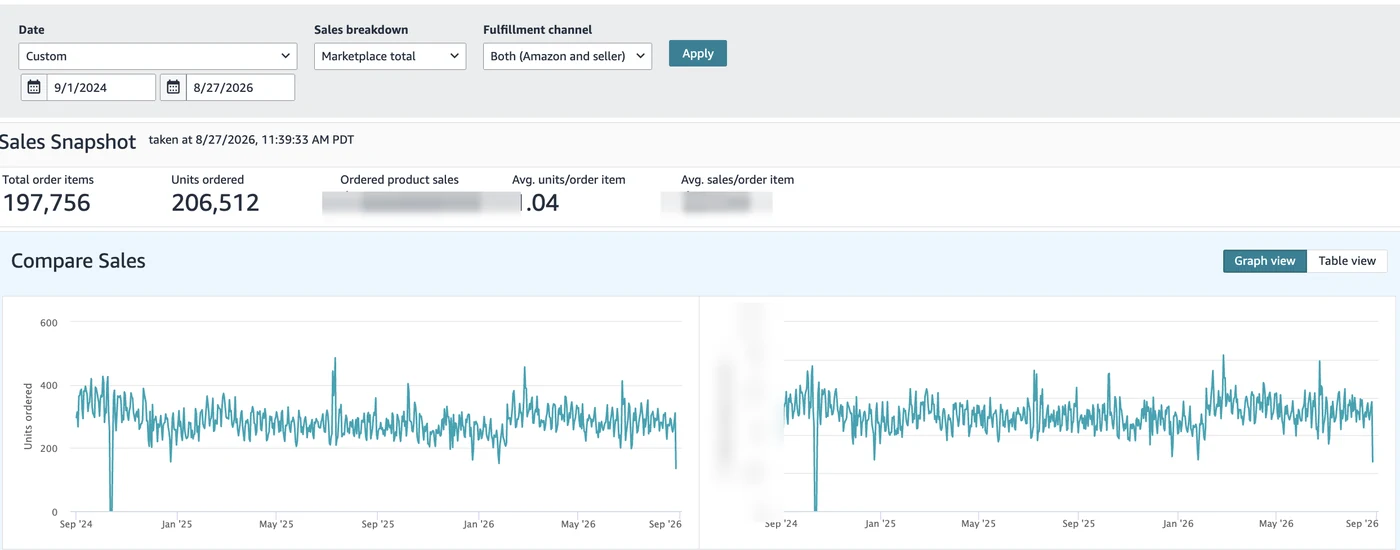Viewport: 1400px width, 550px height.
Task: Open the start date calendar icon
Action: point(34,87)
